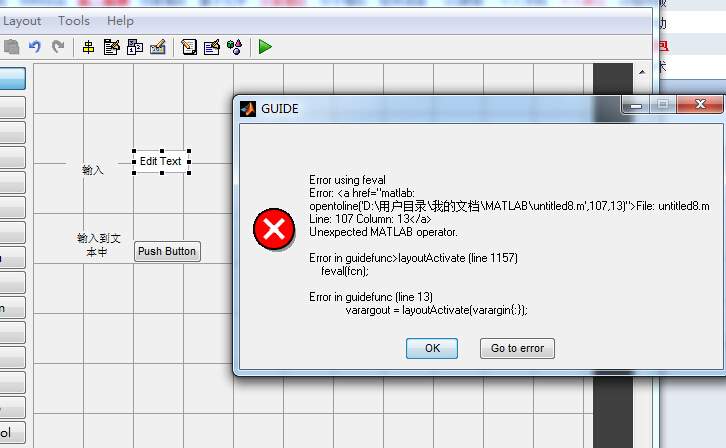The image size is (726, 448).
Task: Open the Tab Order Editor icon
Action: click(135, 47)
